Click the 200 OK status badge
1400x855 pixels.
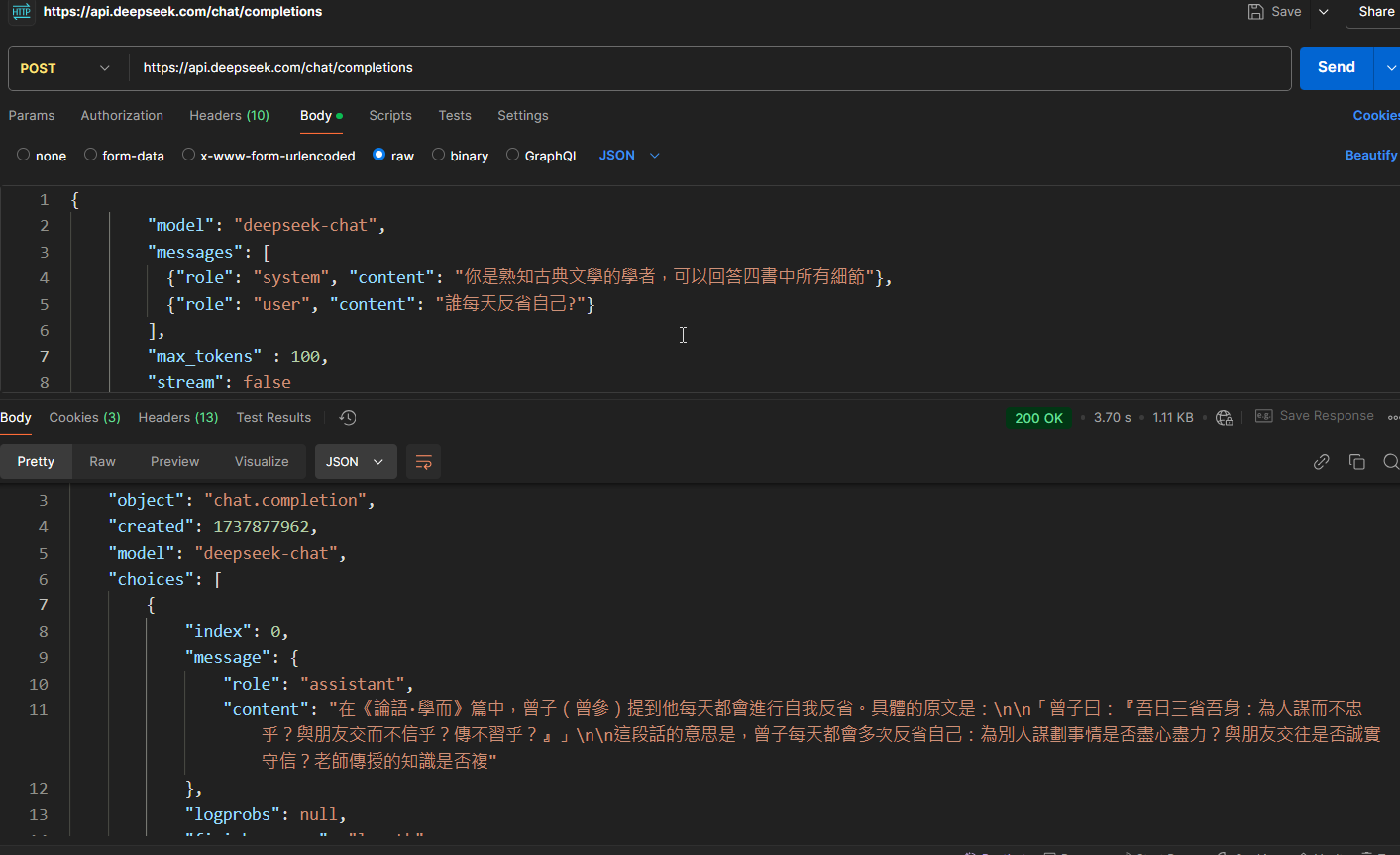1038,418
